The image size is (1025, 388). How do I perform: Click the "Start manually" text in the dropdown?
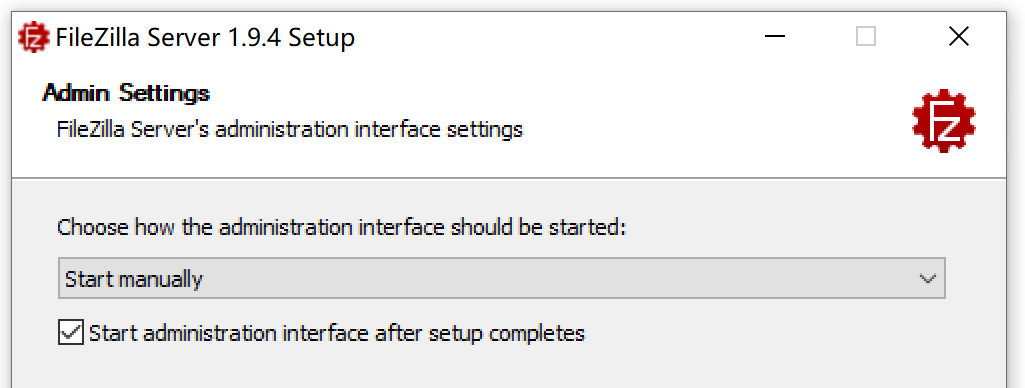tap(134, 280)
